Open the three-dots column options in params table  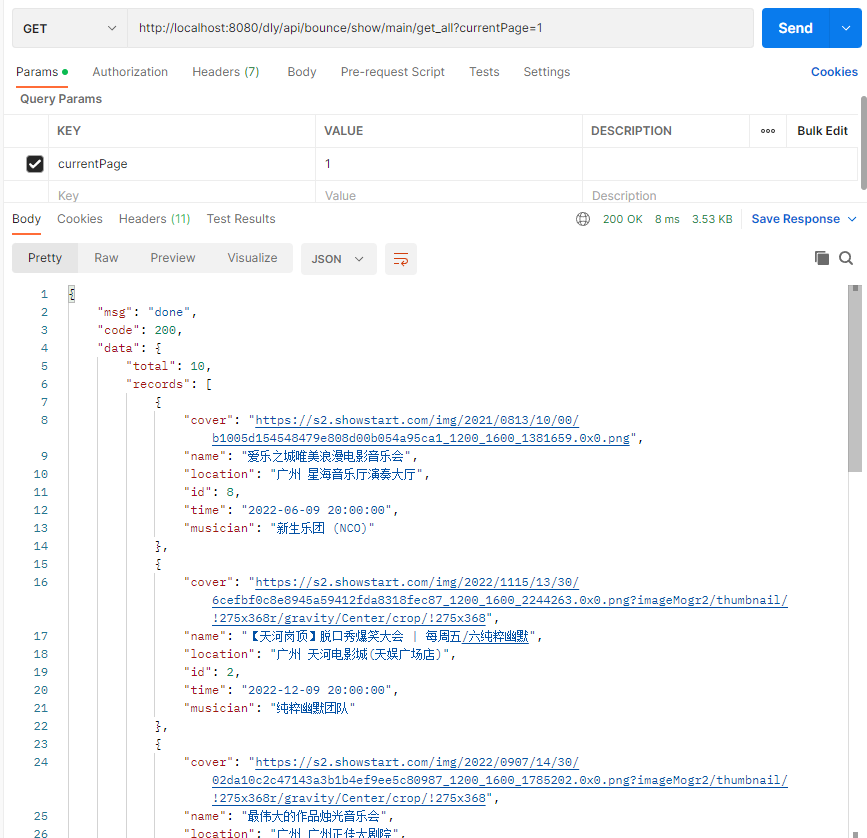[x=768, y=131]
